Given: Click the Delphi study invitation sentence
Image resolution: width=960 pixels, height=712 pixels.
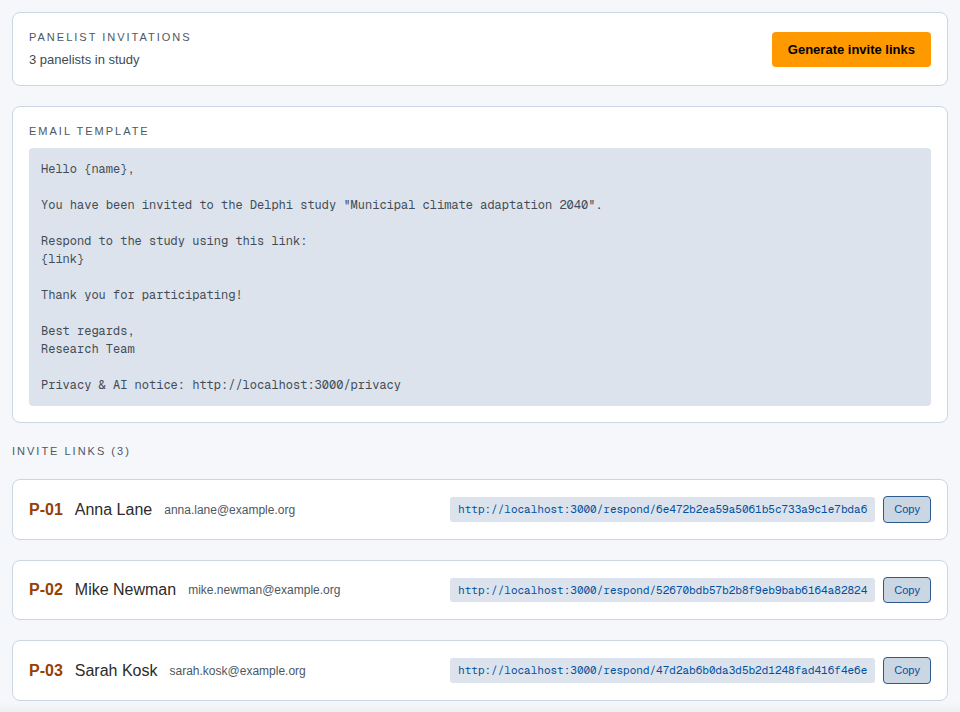Looking at the screenshot, I should pos(321,205).
